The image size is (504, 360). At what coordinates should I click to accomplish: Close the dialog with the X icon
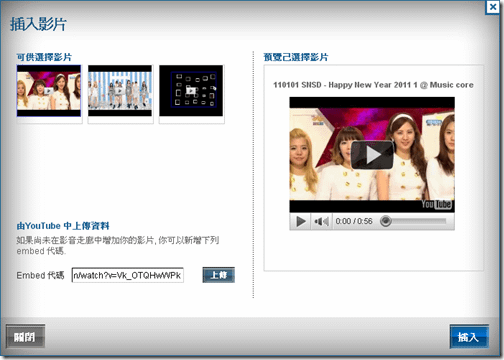tap(493, 7)
